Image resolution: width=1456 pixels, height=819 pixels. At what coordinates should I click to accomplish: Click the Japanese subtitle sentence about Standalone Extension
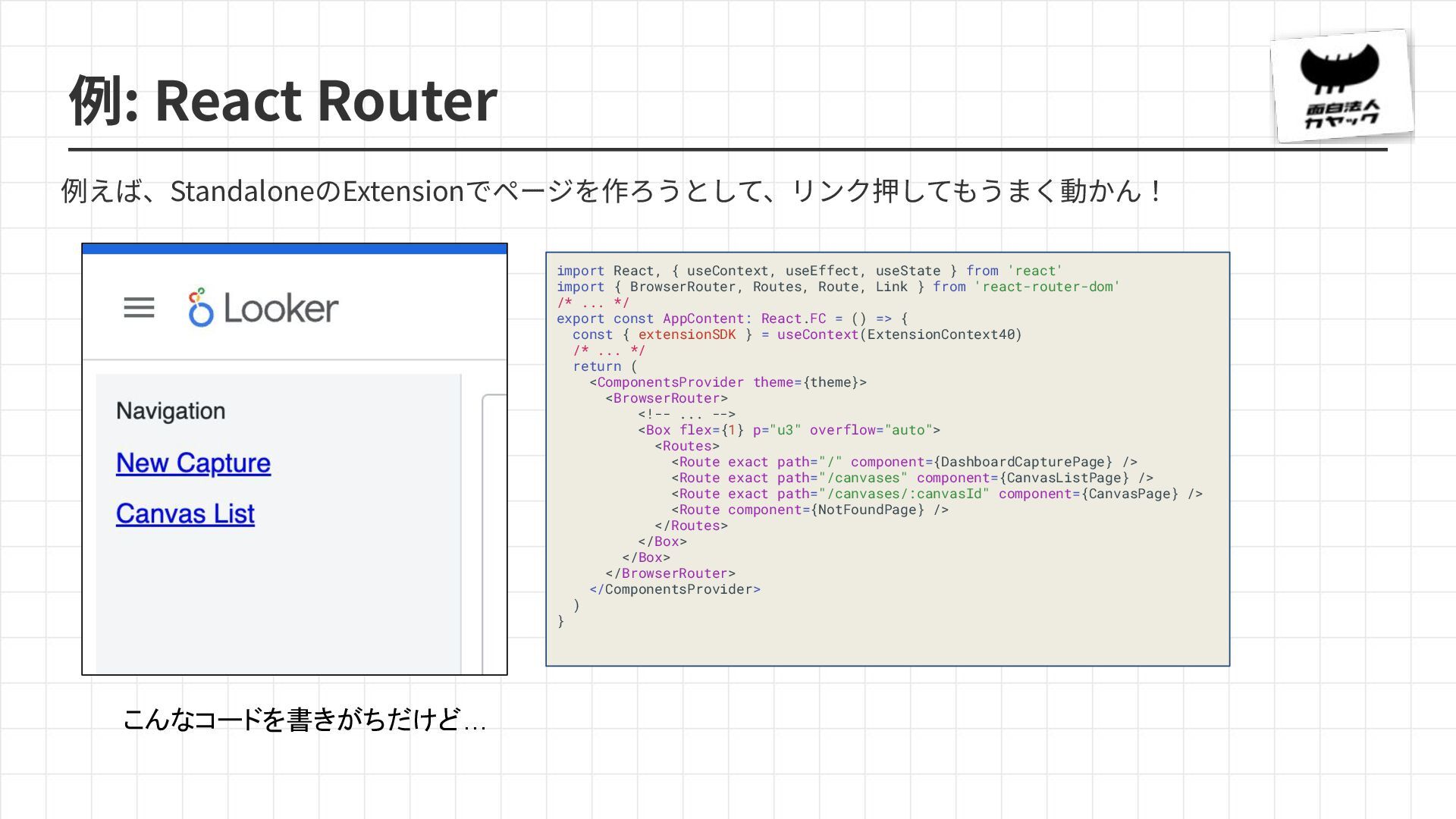[610, 191]
